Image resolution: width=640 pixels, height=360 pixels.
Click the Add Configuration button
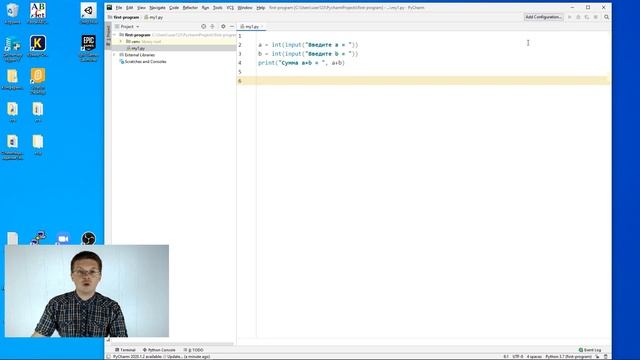click(543, 17)
